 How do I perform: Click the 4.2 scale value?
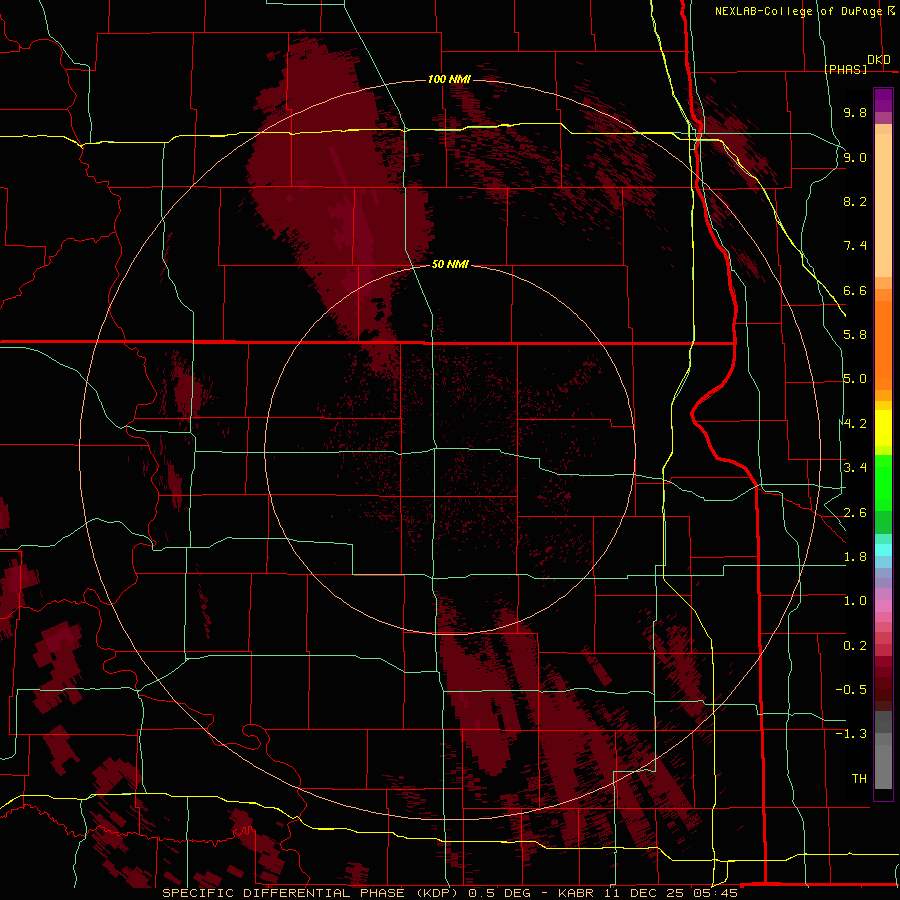(855, 424)
